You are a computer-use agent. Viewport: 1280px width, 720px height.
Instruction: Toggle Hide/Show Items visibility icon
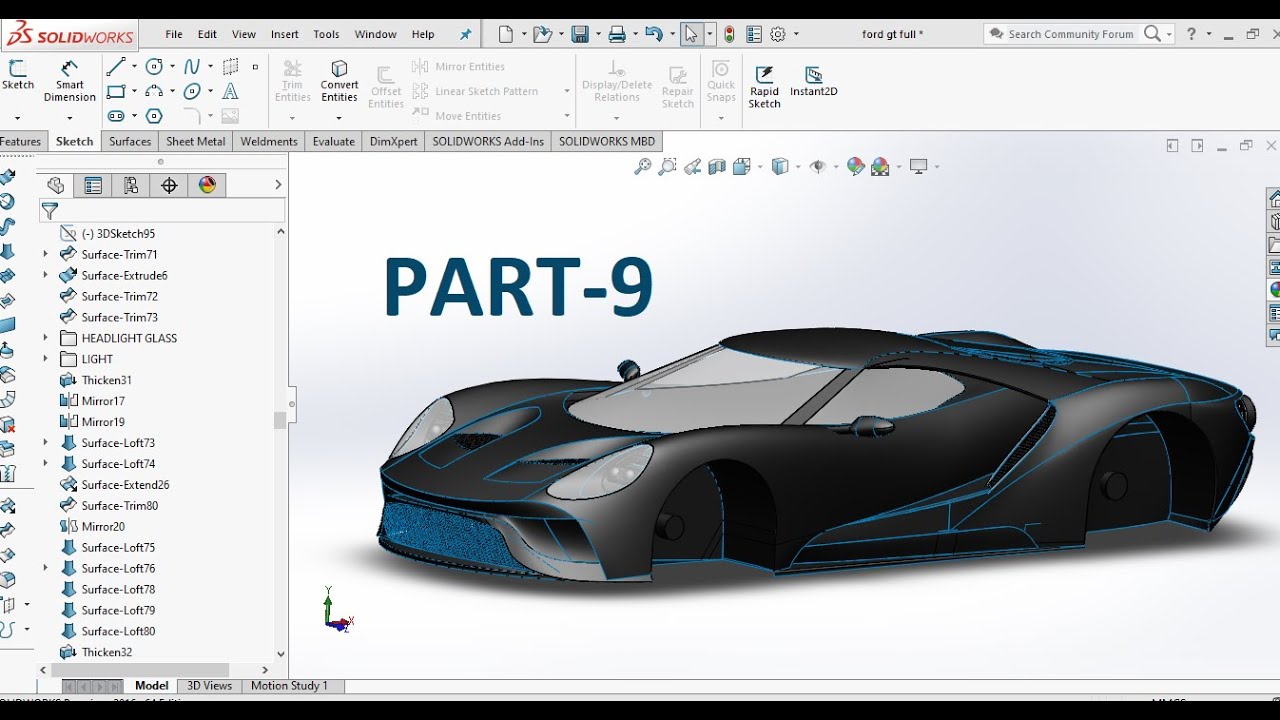(x=818, y=167)
